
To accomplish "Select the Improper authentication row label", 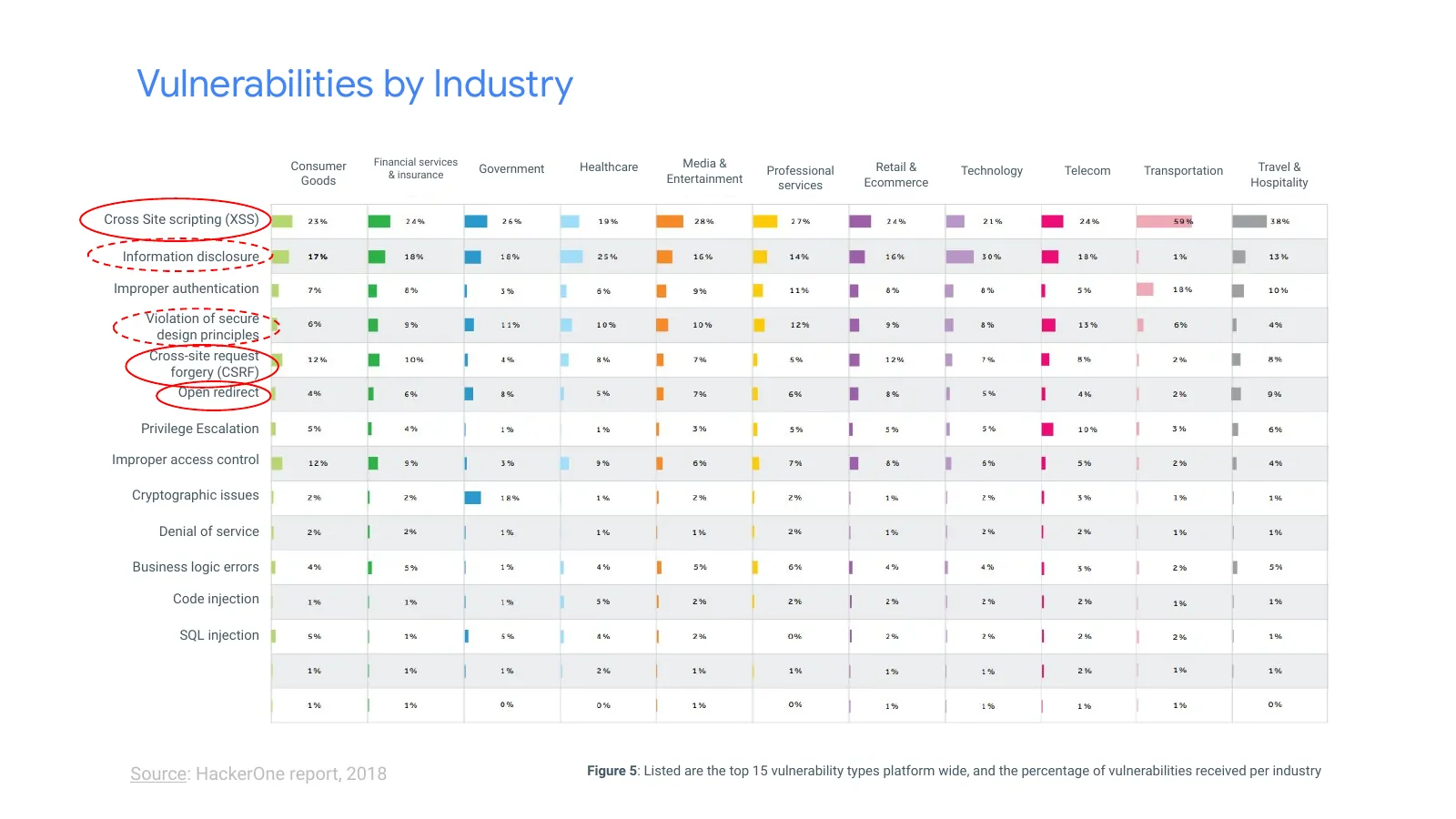I will (187, 288).
